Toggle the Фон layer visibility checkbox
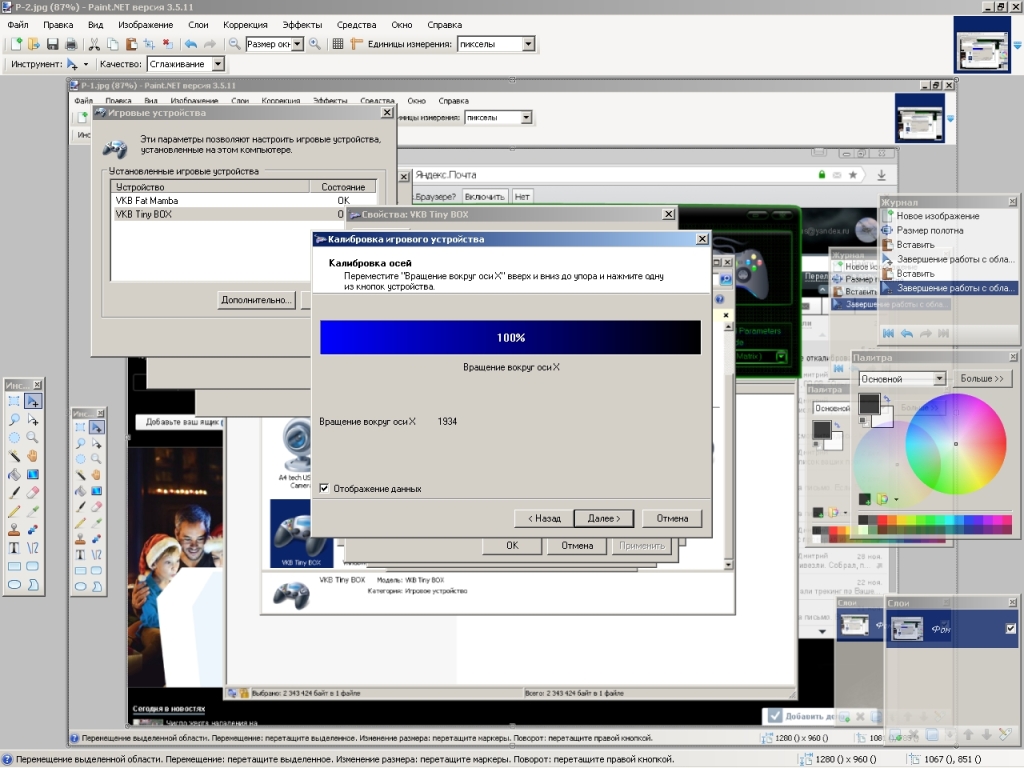 click(x=1010, y=628)
